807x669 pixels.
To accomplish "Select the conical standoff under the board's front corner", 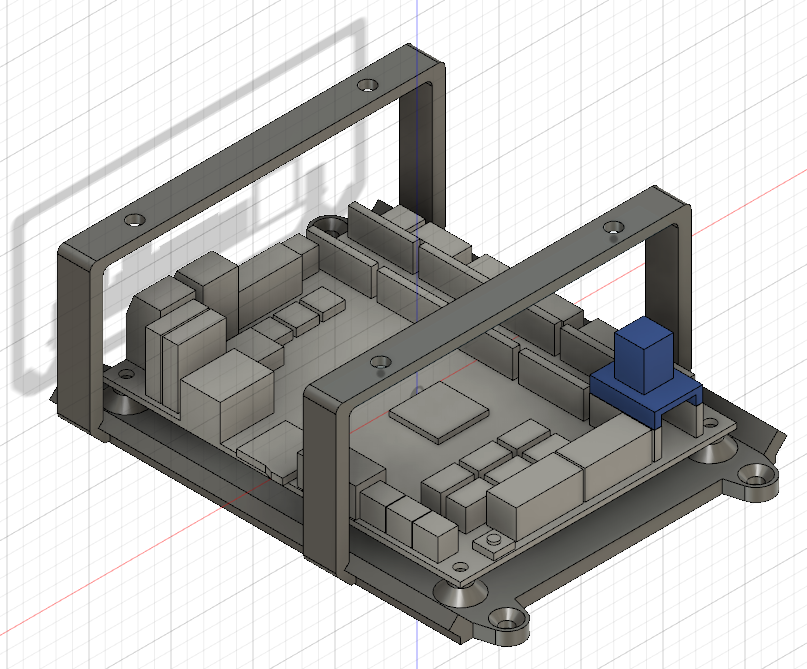I will click(460, 593).
